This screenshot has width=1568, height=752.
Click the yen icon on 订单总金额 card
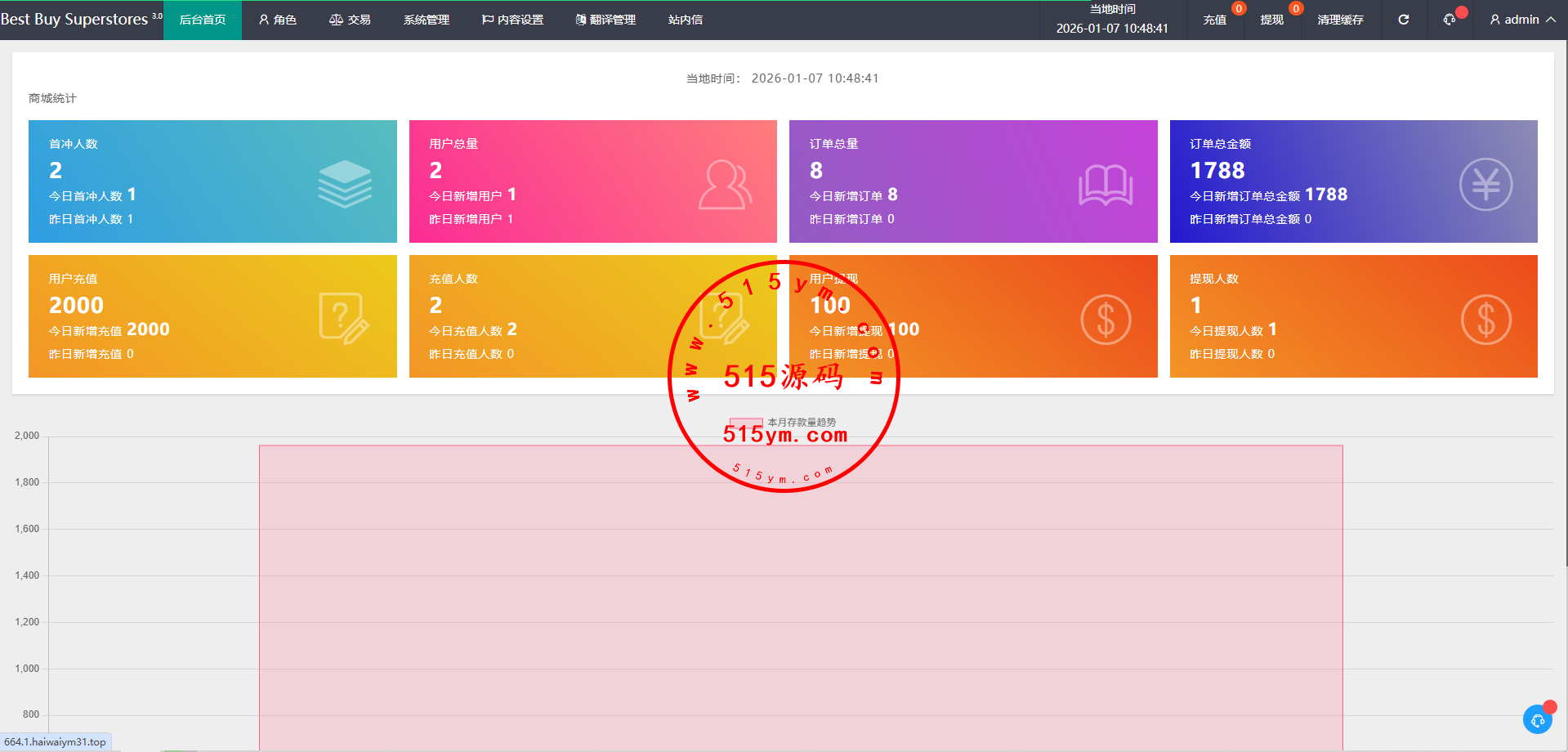pos(1485,185)
